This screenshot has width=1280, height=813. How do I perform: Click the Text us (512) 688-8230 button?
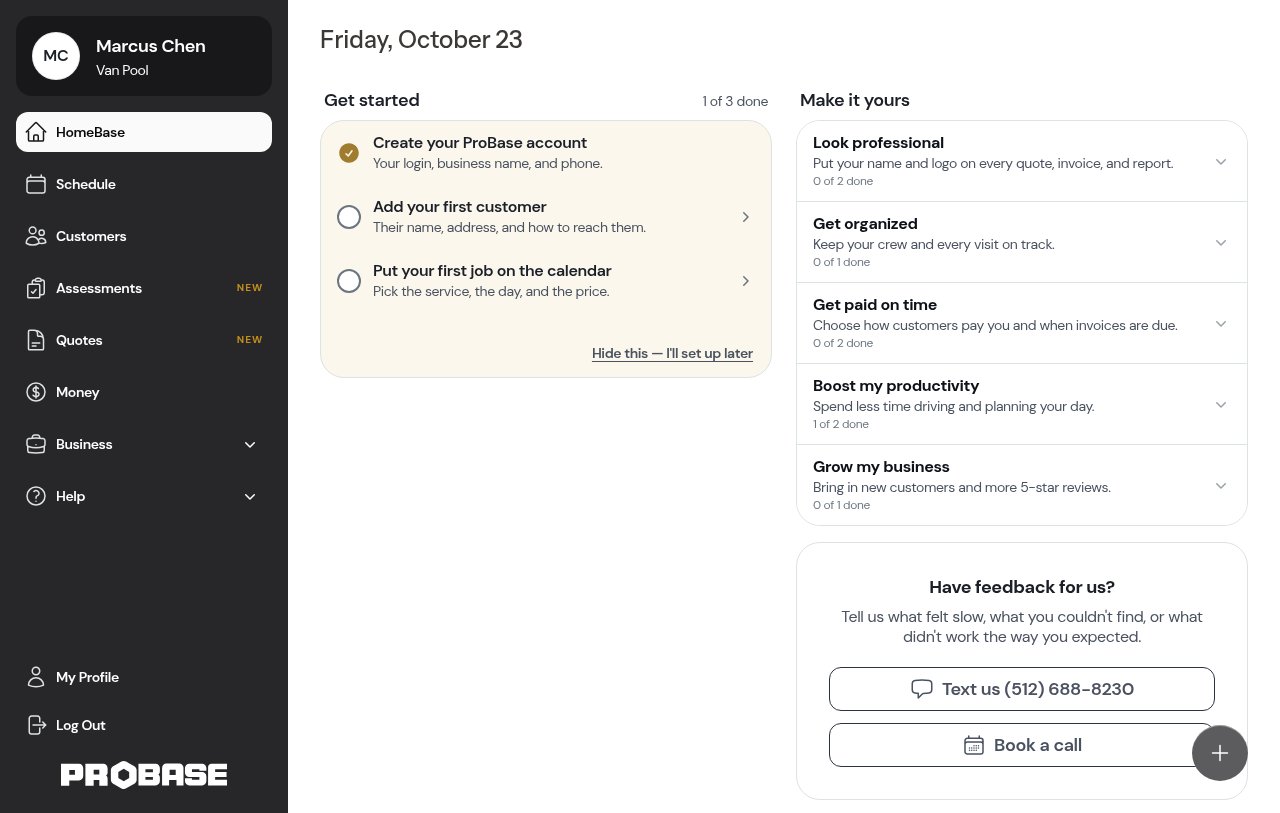(1022, 689)
